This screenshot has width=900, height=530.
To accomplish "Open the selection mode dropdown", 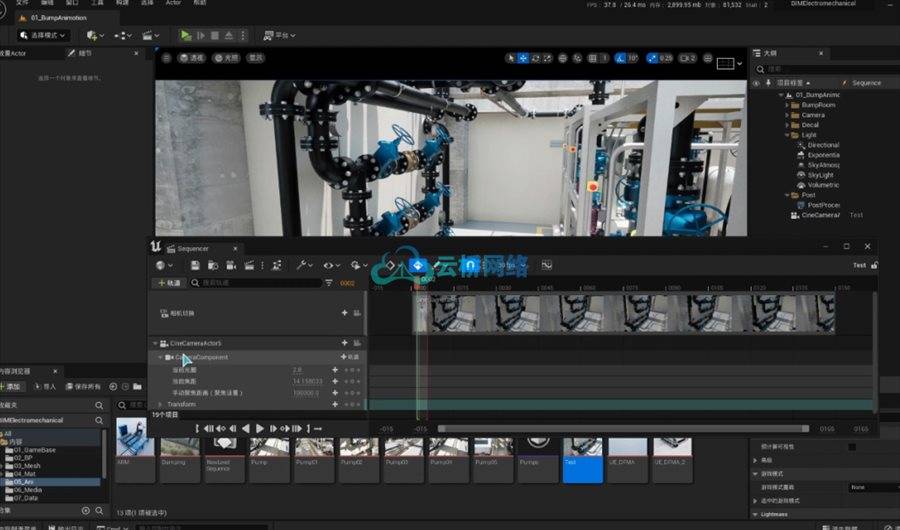I will point(42,36).
